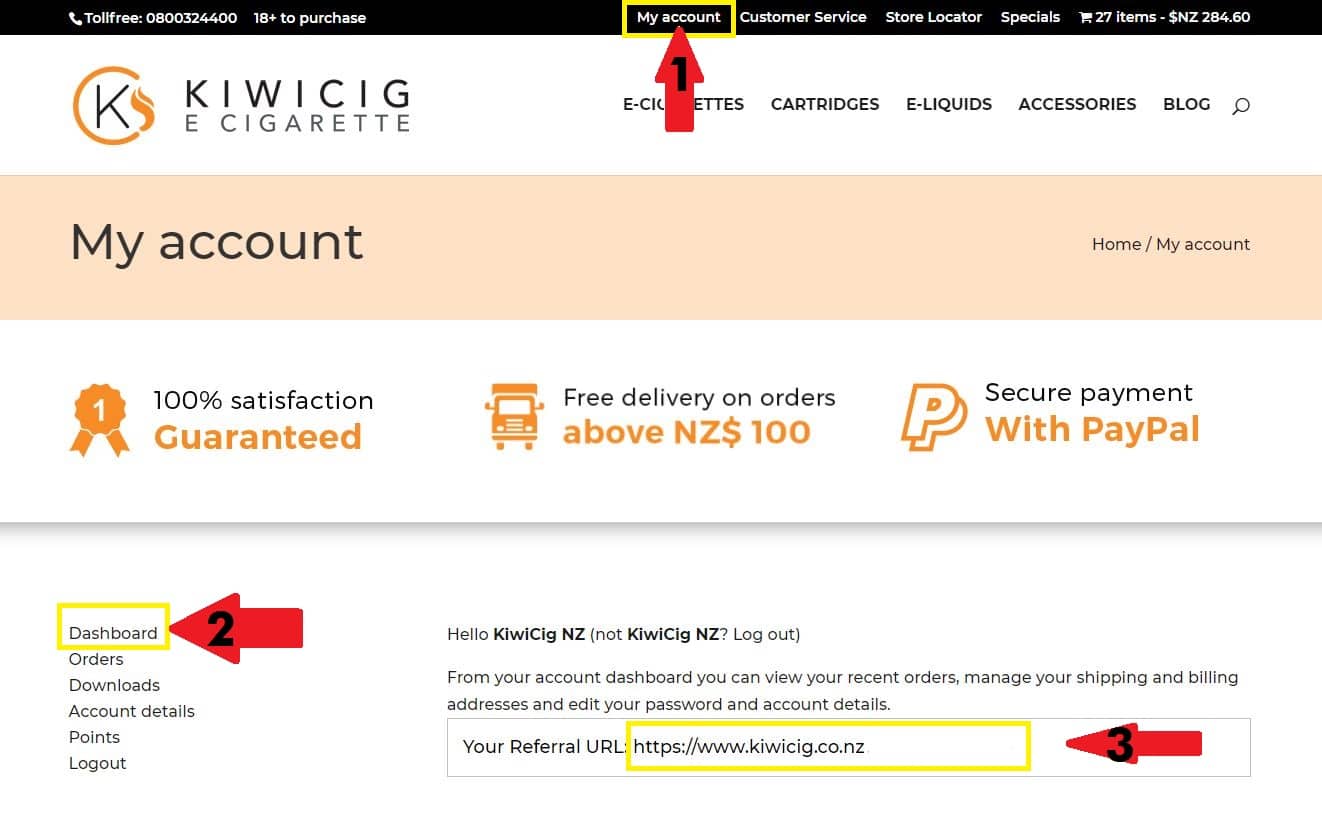Screen dimensions: 1322x818
Task: Open Customer Service link
Action: (803, 17)
